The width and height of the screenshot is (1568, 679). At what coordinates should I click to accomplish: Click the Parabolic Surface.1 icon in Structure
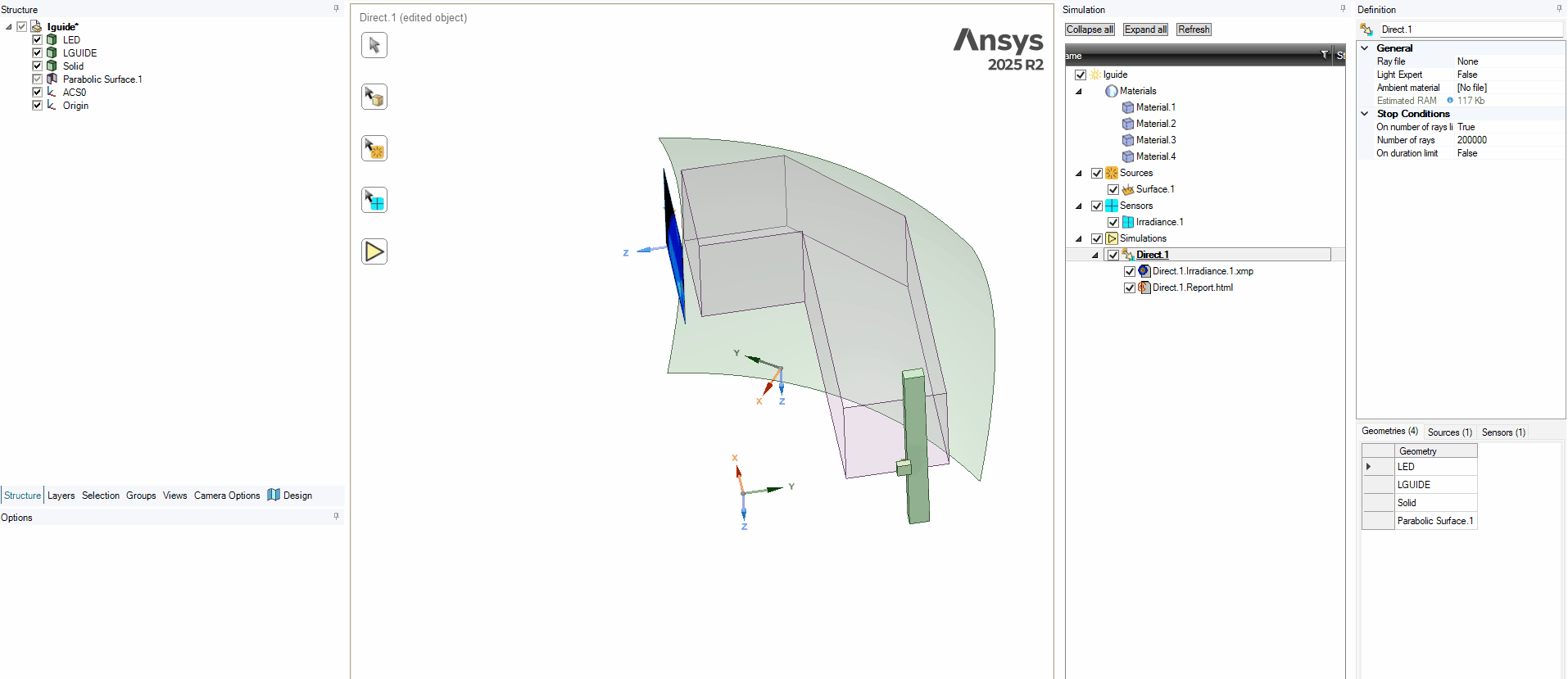pyautogui.click(x=52, y=79)
